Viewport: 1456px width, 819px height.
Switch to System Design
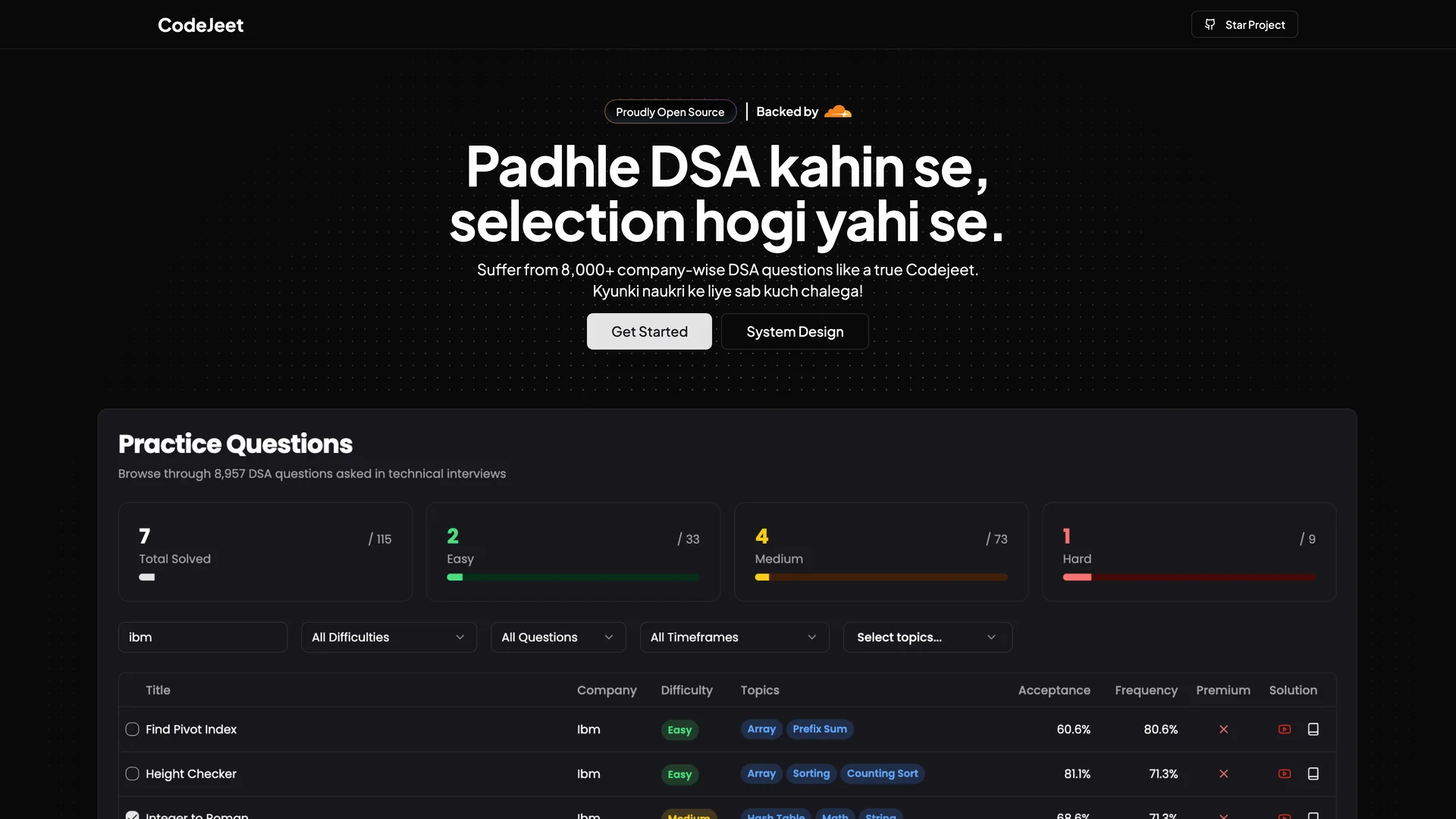point(795,331)
